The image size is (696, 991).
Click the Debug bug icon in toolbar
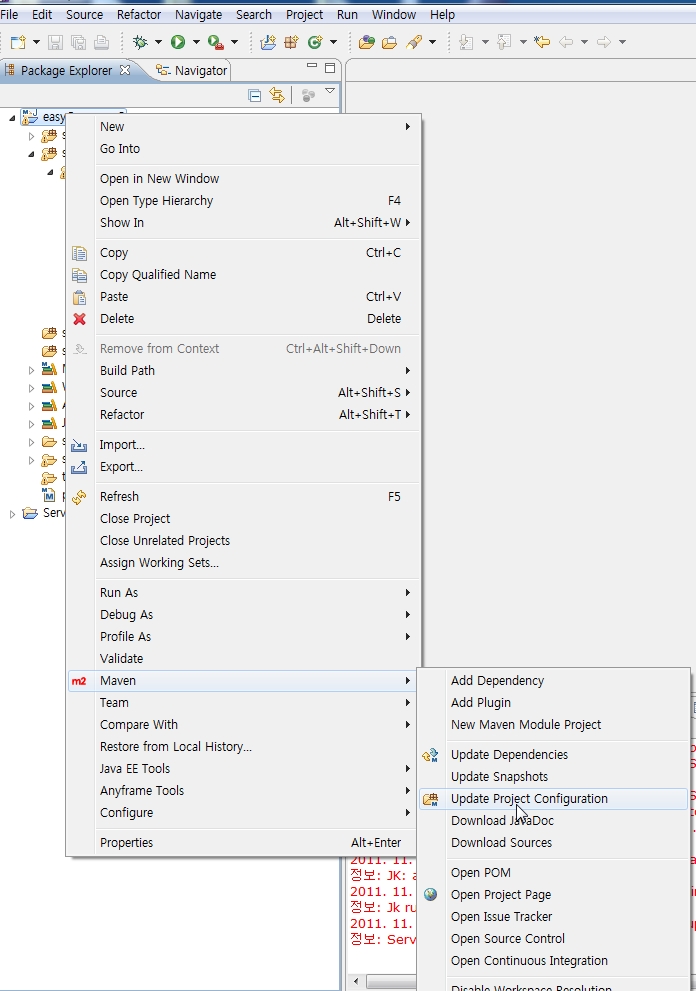pyautogui.click(x=140, y=42)
